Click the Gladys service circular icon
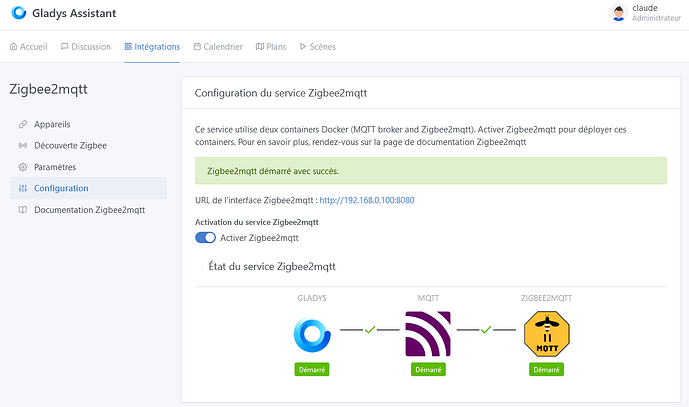This screenshot has width=689, height=407. (312, 335)
